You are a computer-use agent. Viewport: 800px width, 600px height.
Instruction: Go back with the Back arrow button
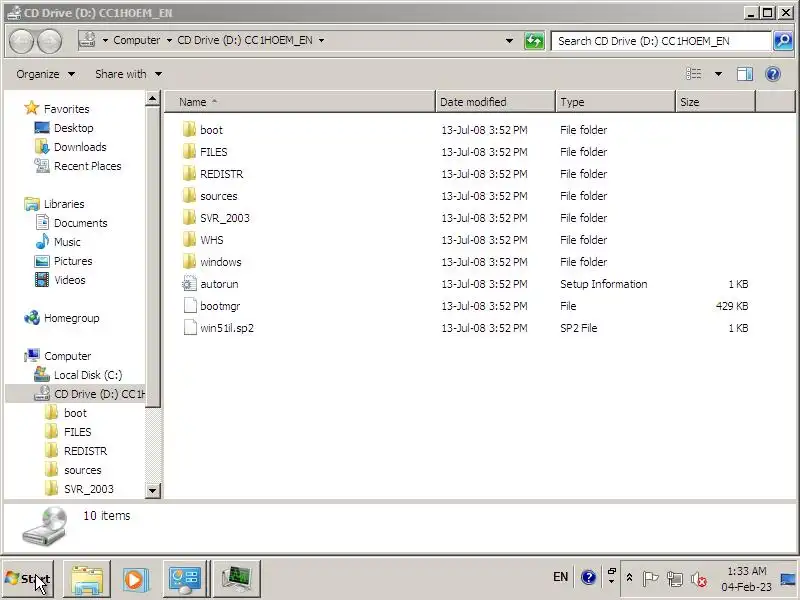(22, 41)
